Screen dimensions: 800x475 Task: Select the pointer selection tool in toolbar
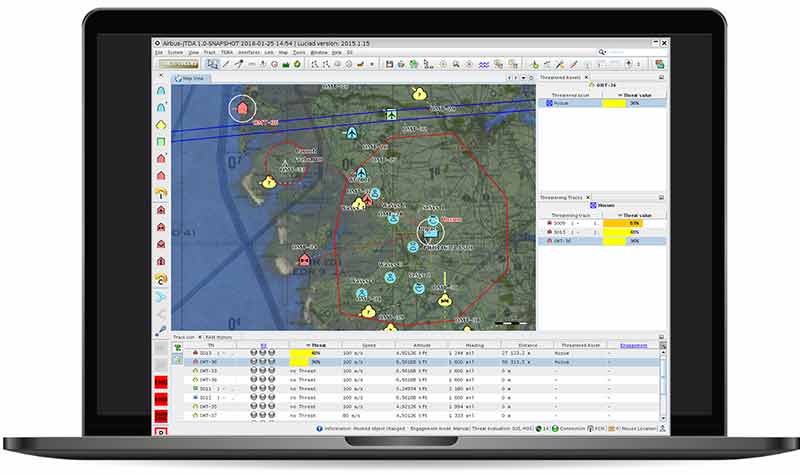pos(212,64)
